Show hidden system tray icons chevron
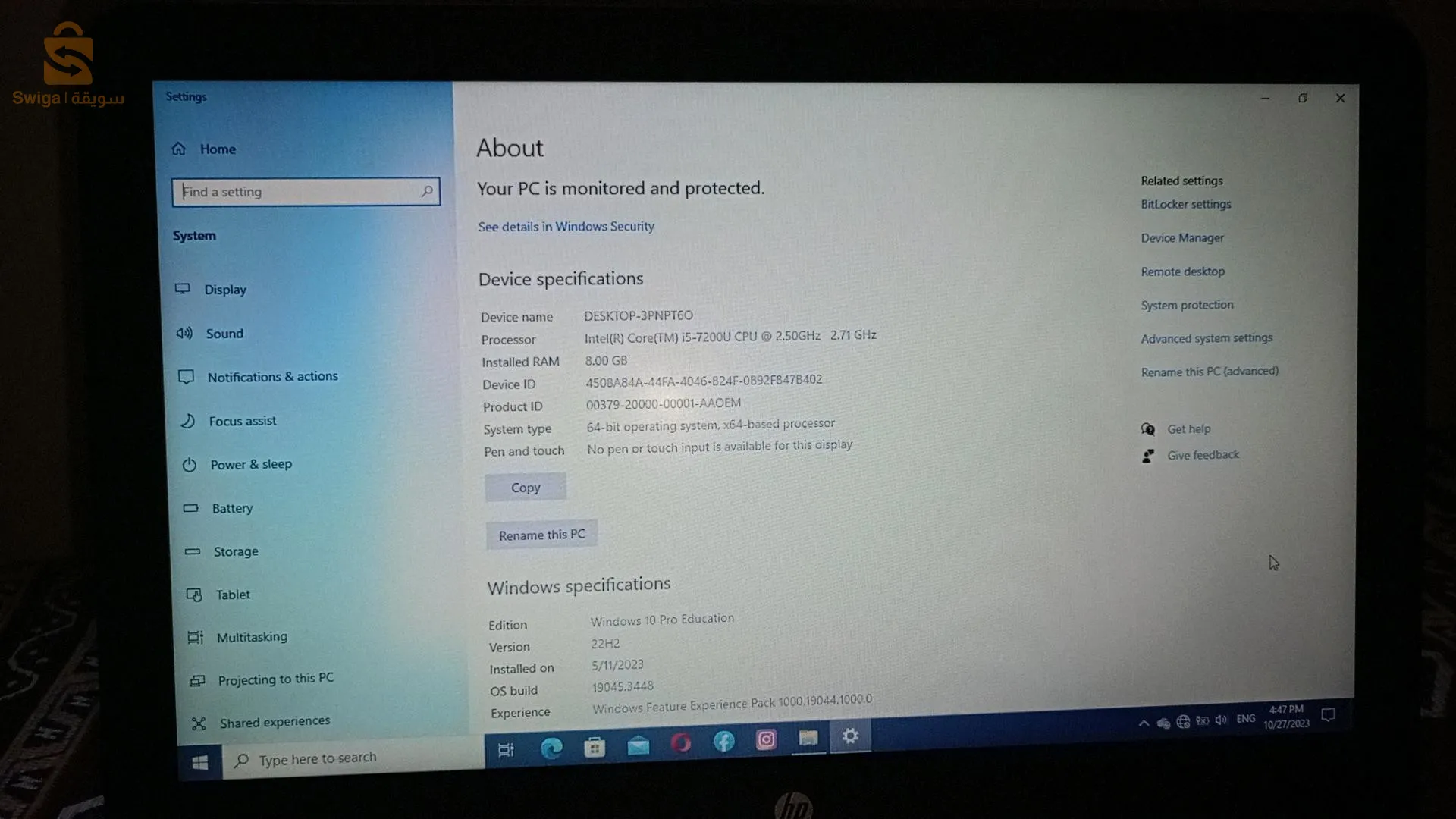The image size is (1456, 819). pyautogui.click(x=1143, y=723)
